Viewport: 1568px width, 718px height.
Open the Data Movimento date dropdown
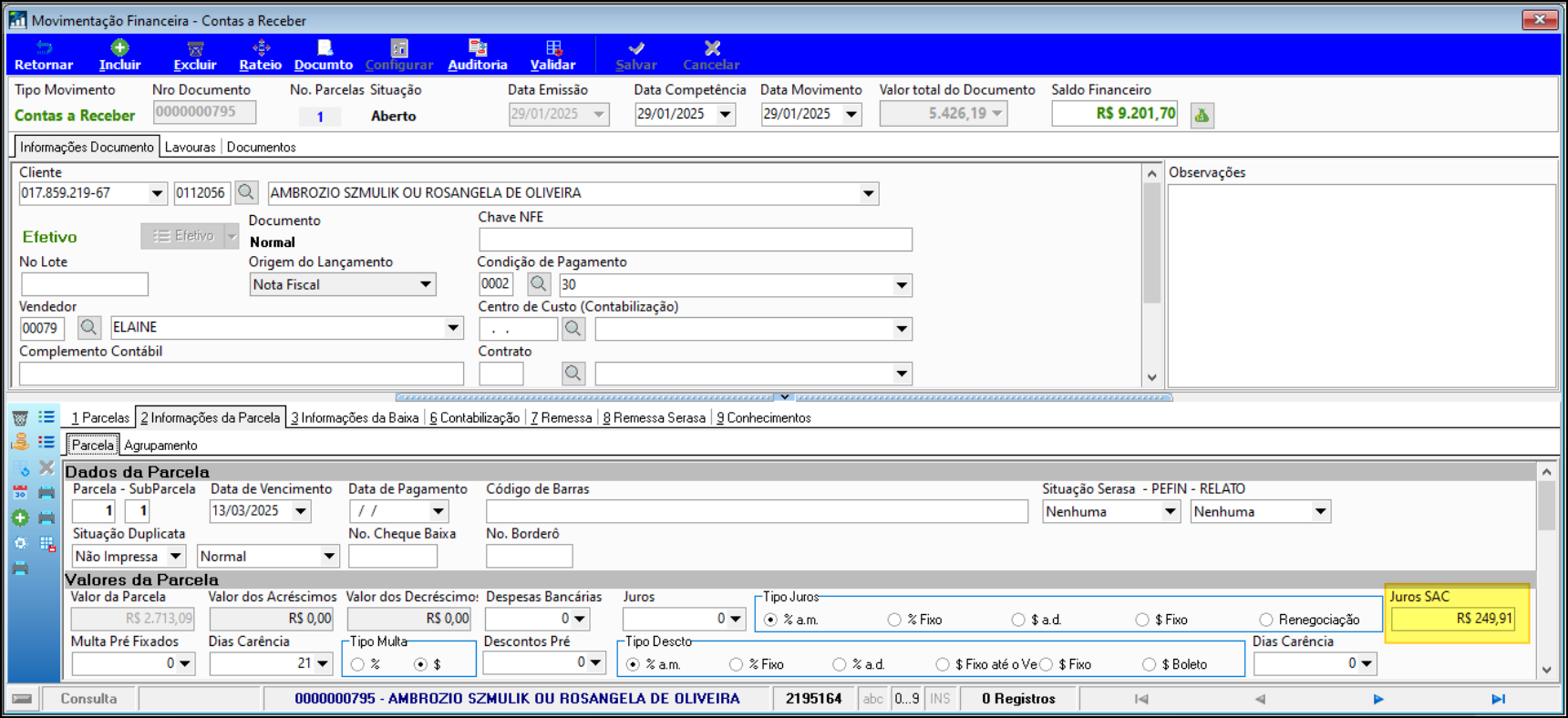[851, 114]
